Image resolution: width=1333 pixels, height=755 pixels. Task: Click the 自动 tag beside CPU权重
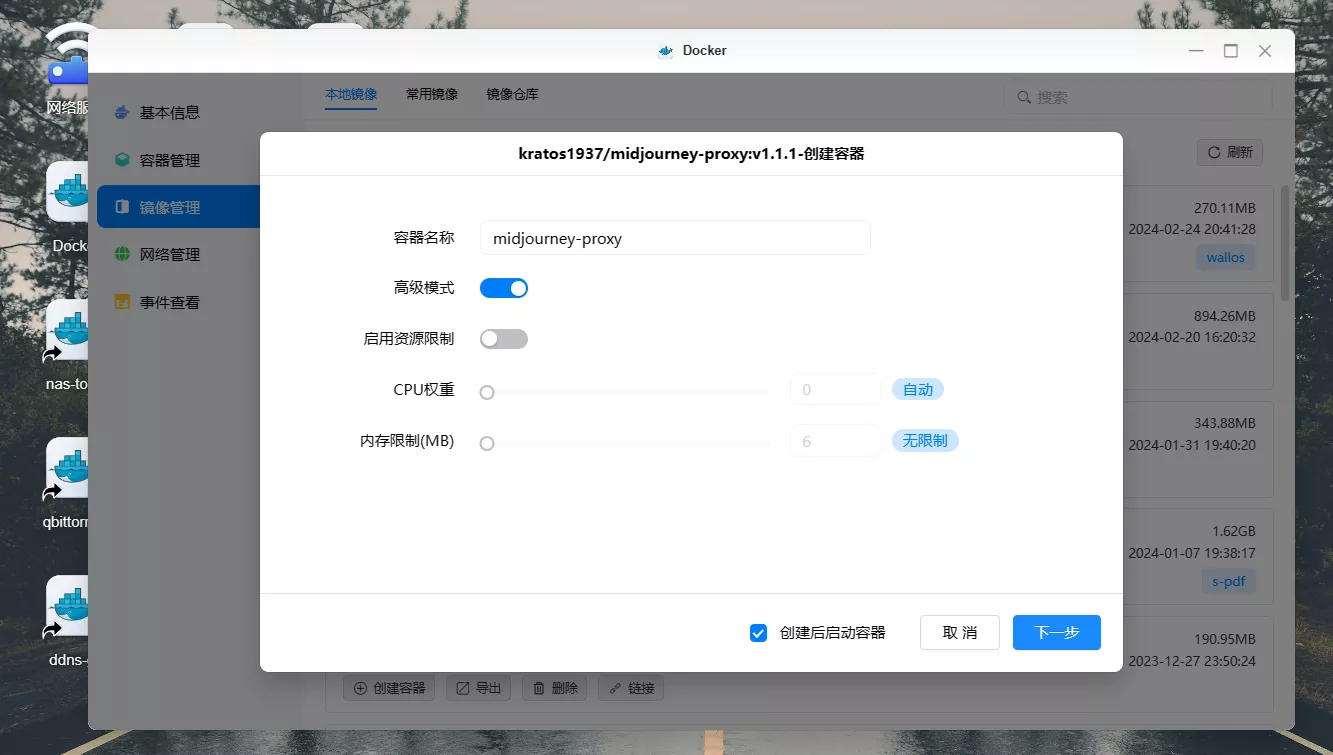click(x=918, y=390)
